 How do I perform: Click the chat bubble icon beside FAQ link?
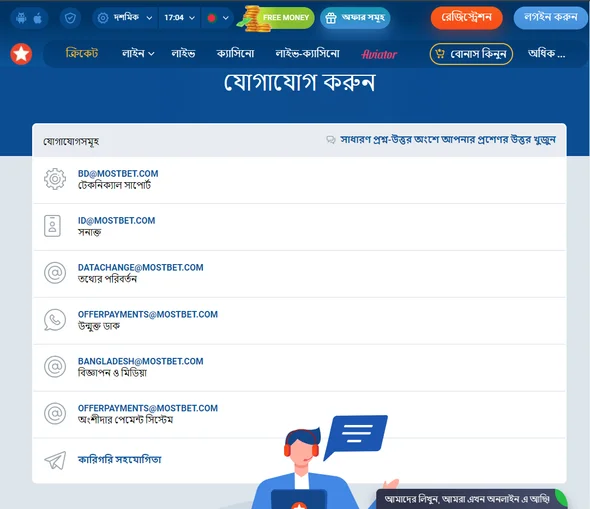point(331,140)
